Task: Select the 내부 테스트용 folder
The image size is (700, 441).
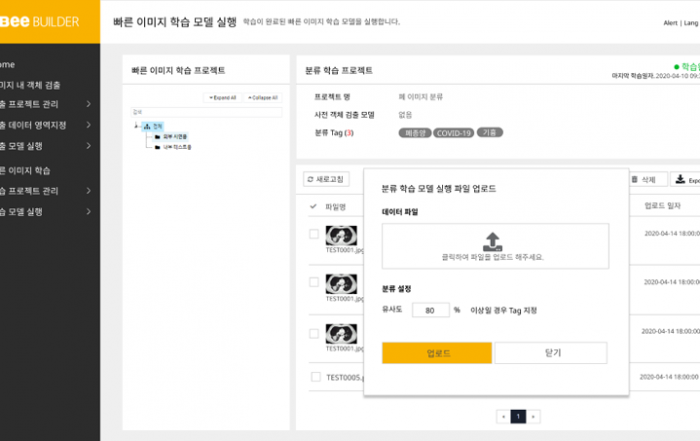Action: click(x=173, y=147)
